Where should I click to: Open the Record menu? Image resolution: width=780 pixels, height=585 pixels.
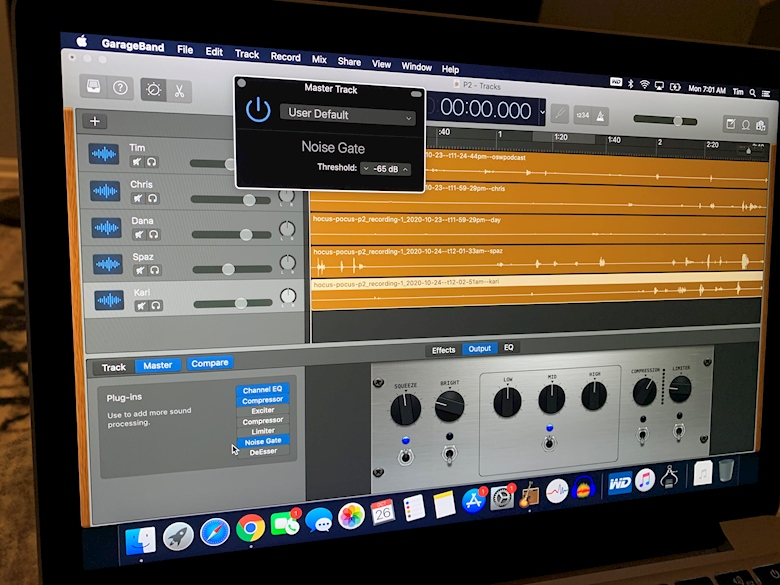click(285, 57)
